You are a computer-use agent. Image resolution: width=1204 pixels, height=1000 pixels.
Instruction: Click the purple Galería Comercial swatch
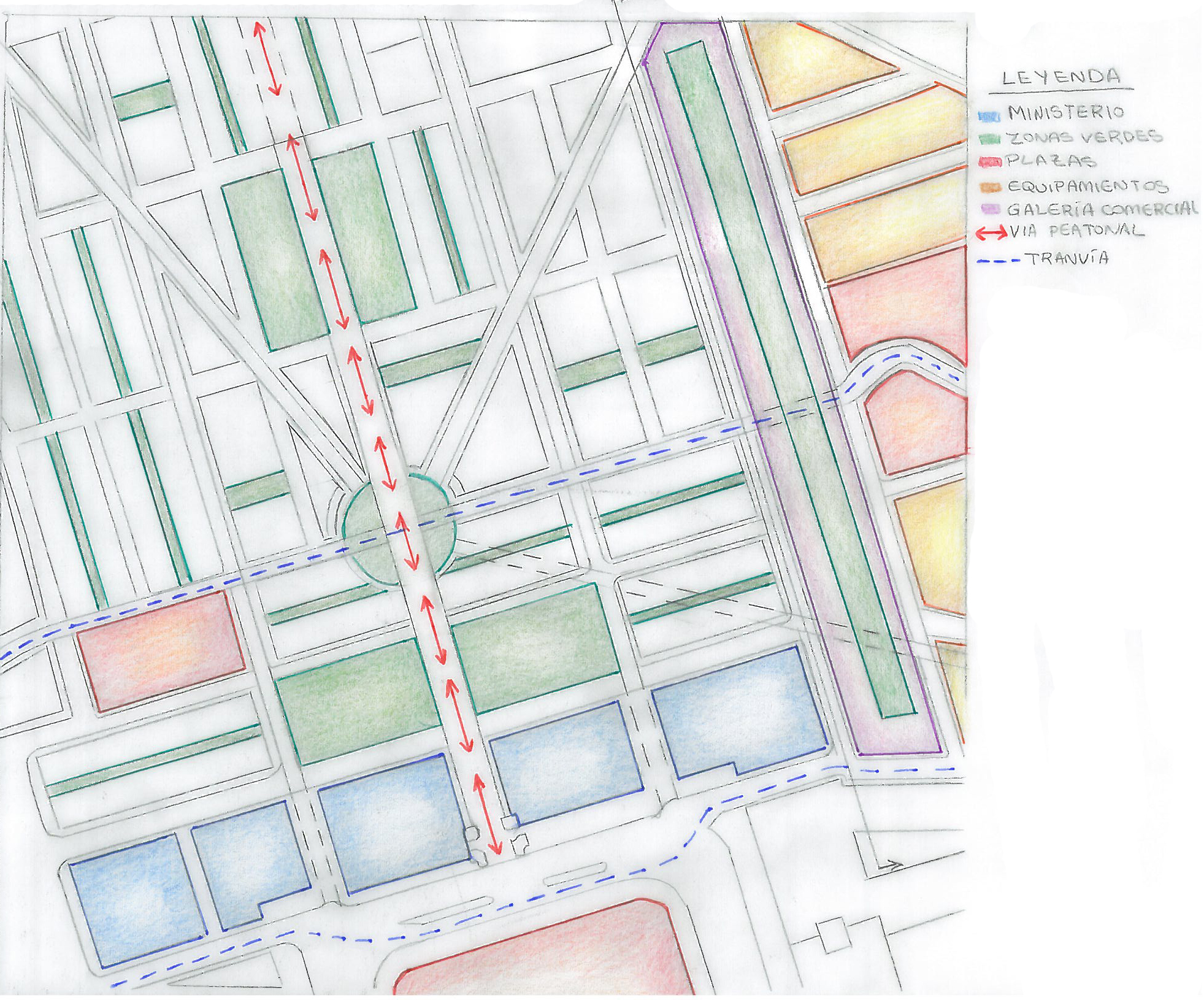(992, 209)
